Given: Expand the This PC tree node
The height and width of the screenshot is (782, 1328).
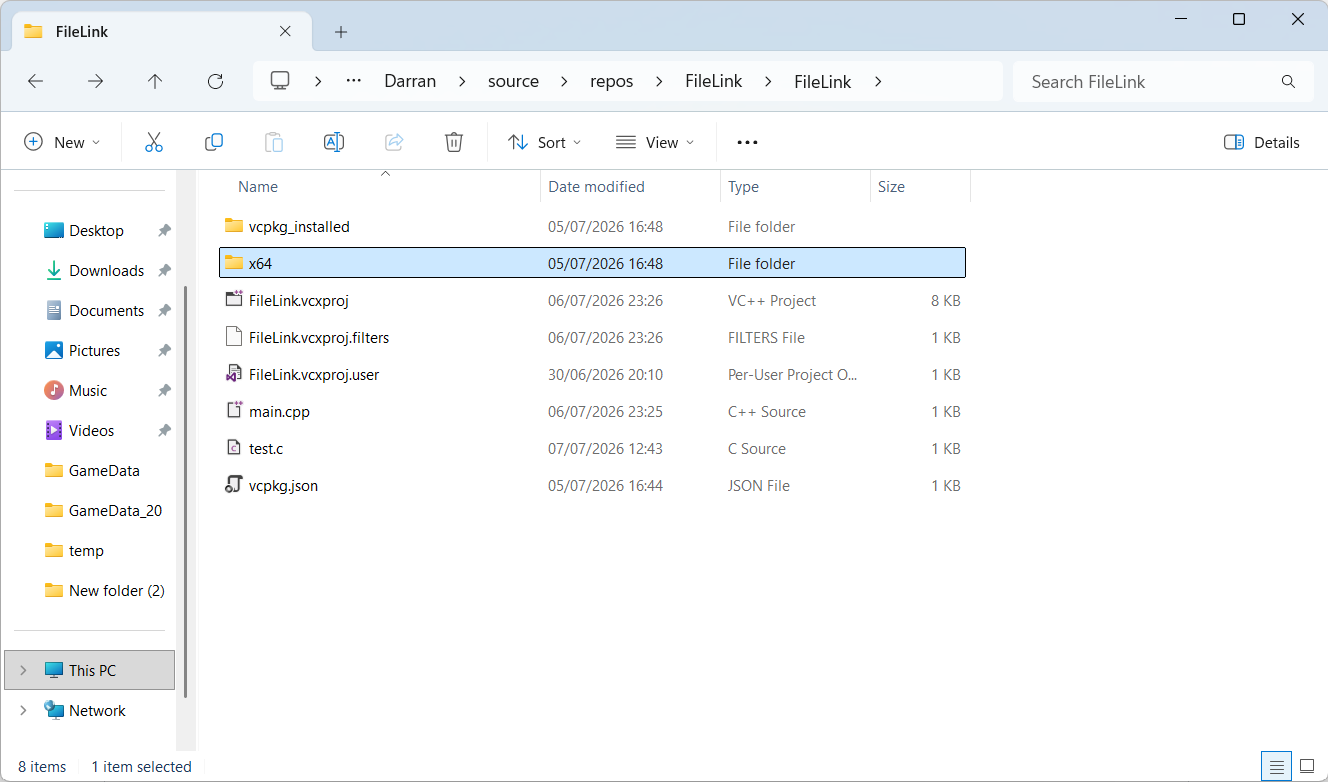Looking at the screenshot, I should tap(23, 670).
